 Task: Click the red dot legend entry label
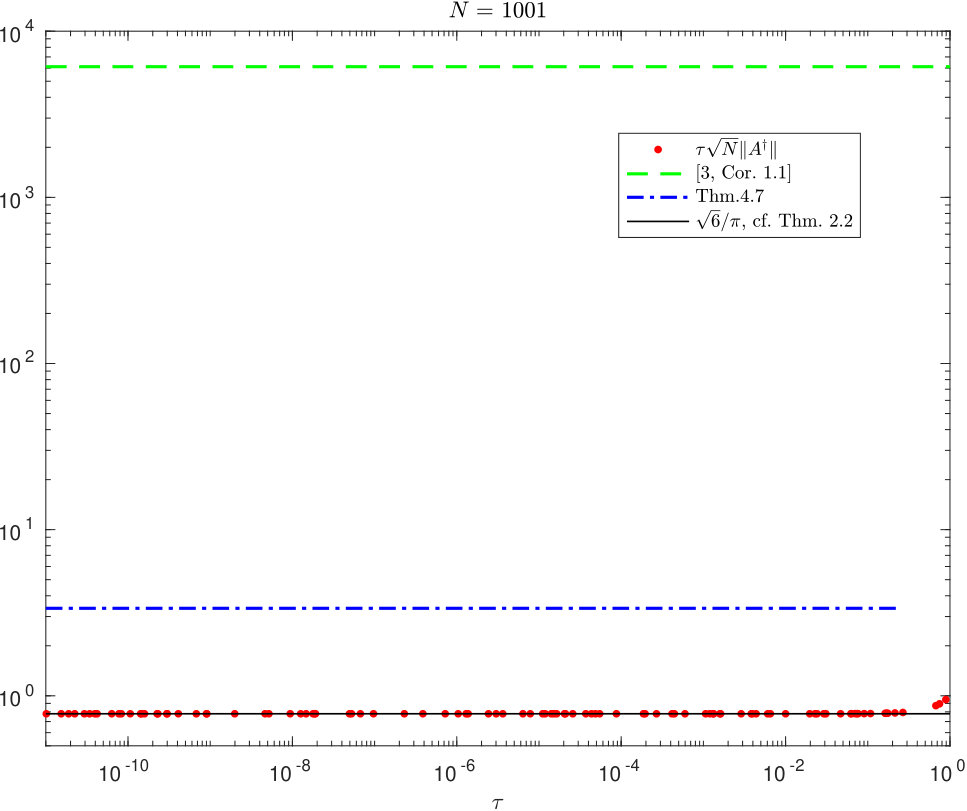[x=736, y=149]
